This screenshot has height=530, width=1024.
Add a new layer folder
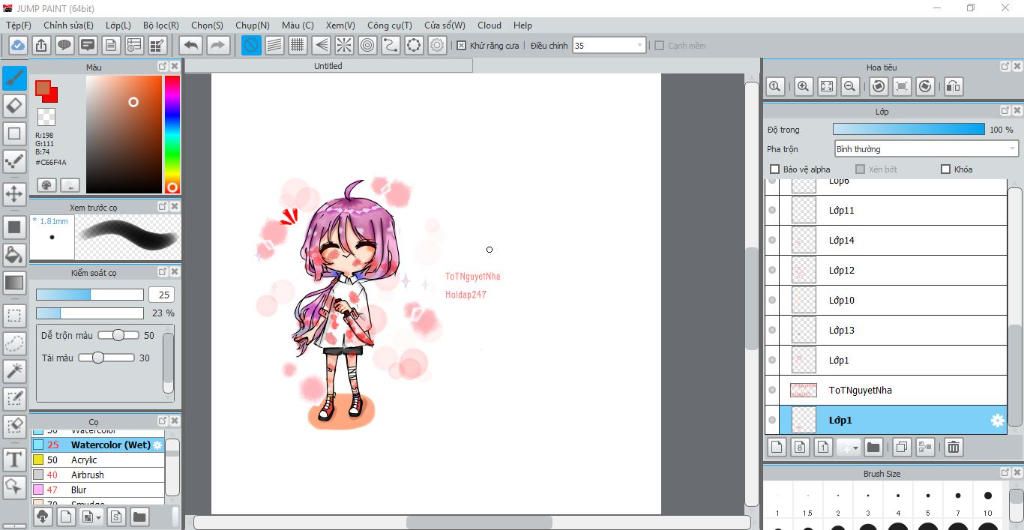point(873,447)
